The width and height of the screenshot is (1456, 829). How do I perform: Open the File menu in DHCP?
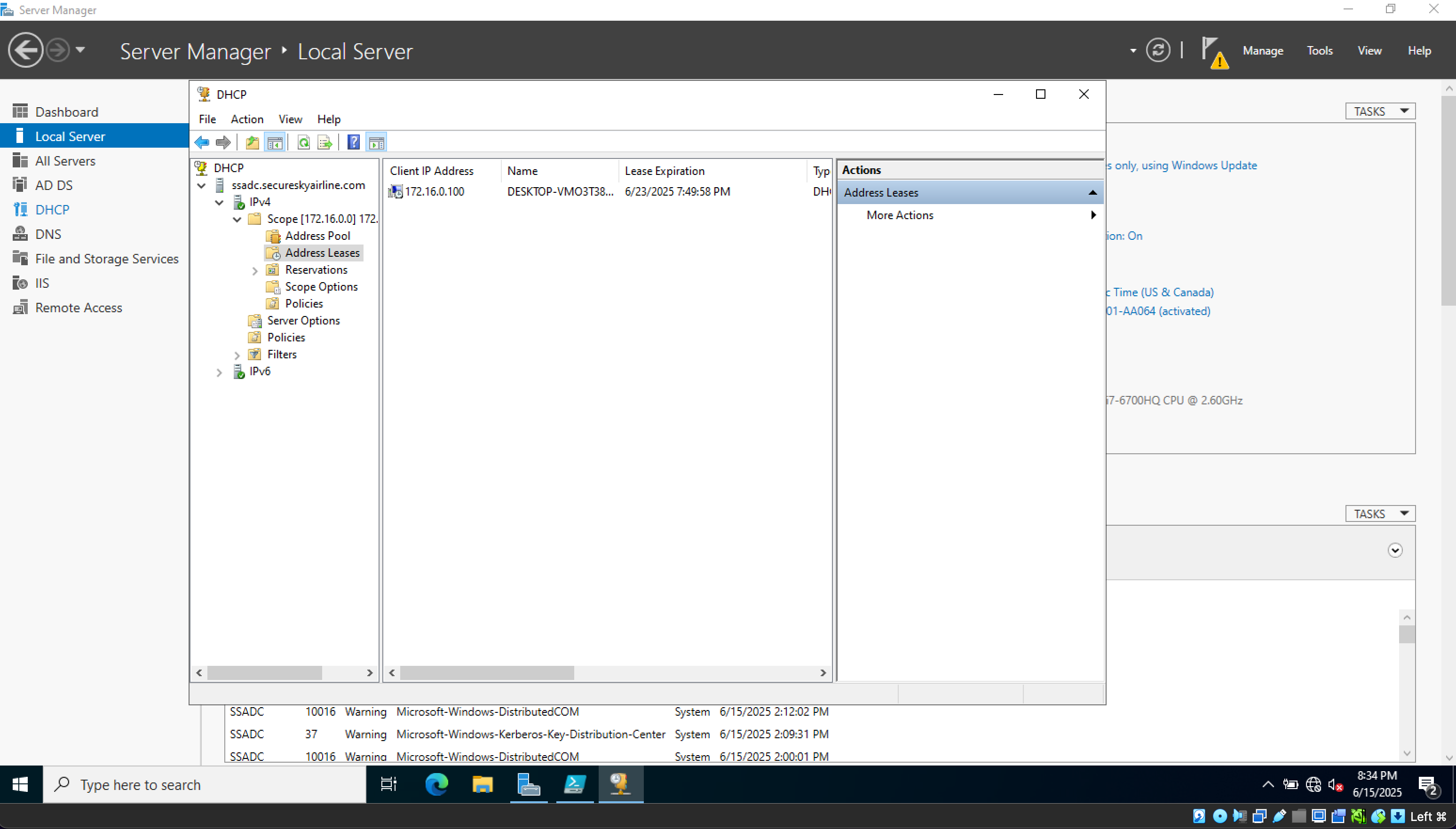(x=207, y=119)
